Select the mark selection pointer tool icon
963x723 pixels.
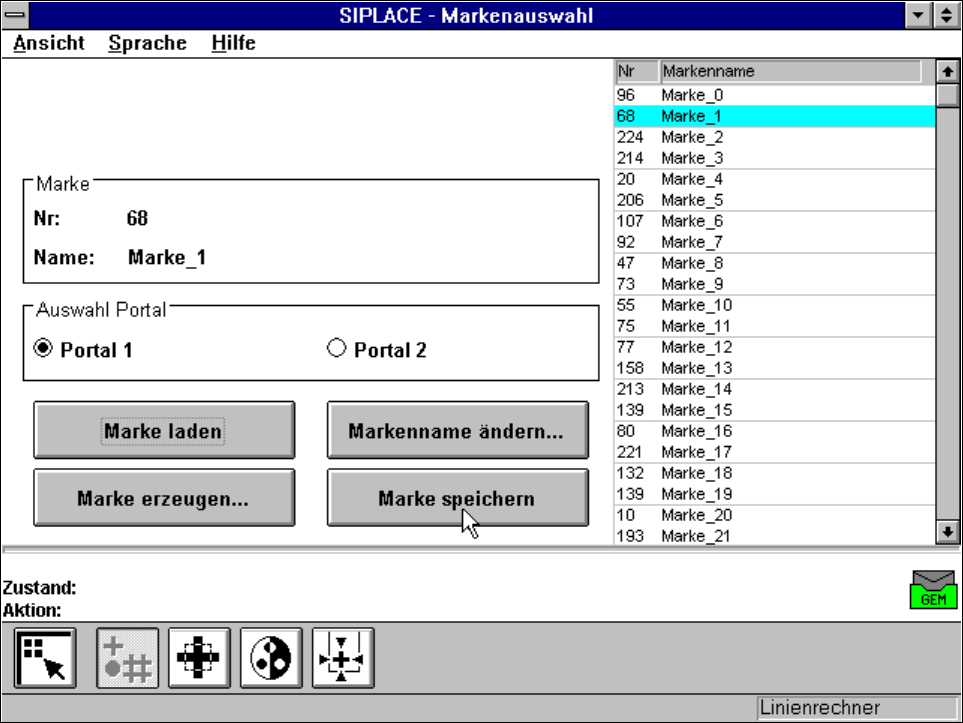tap(45, 658)
